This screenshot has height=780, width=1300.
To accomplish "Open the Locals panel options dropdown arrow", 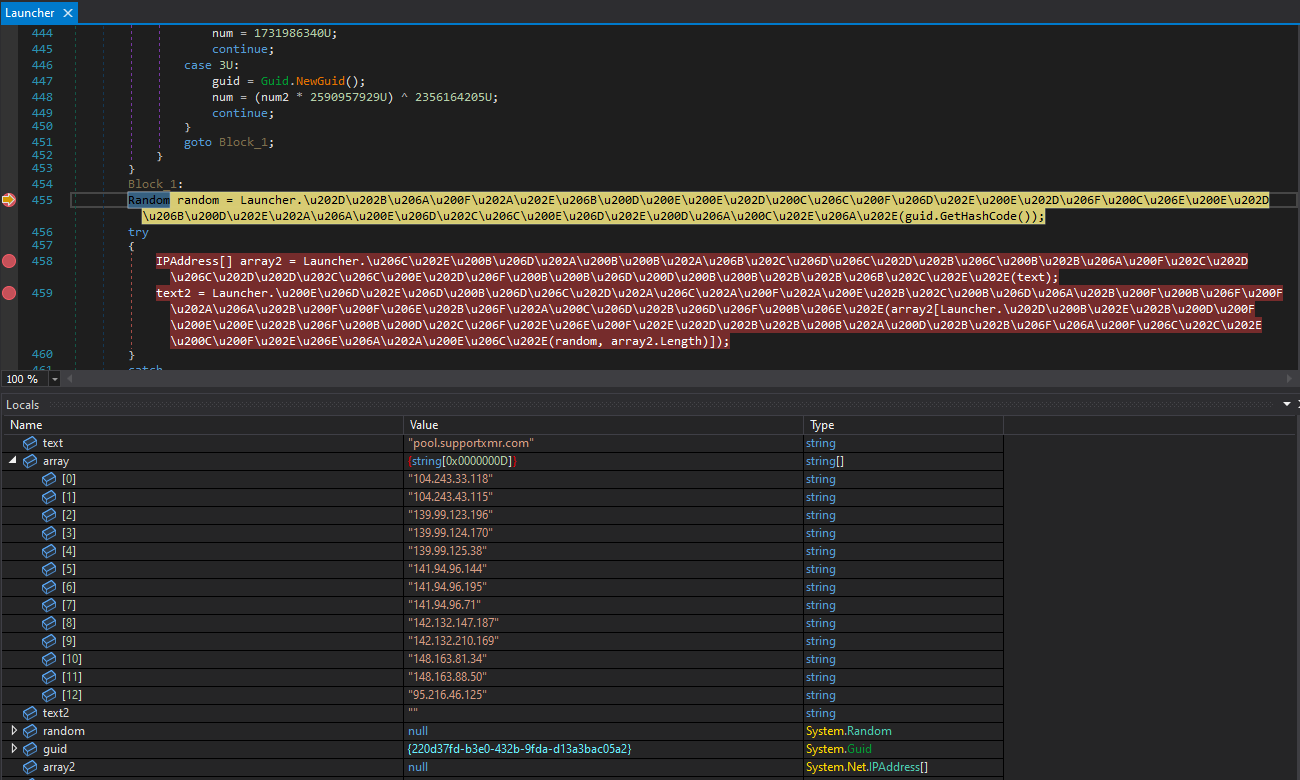I will [x=1287, y=405].
